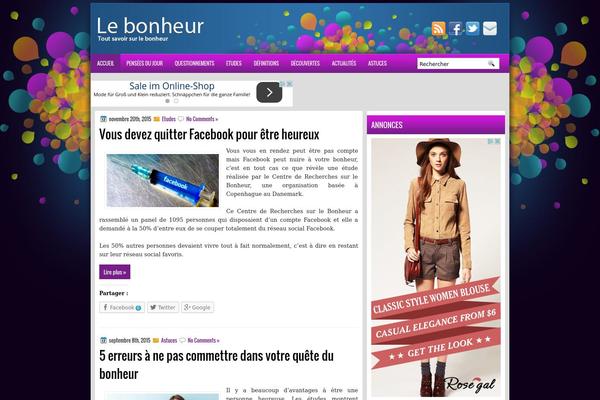The height and width of the screenshot is (400, 600).
Task: Click into the Rechercher search field
Action: 452,64
